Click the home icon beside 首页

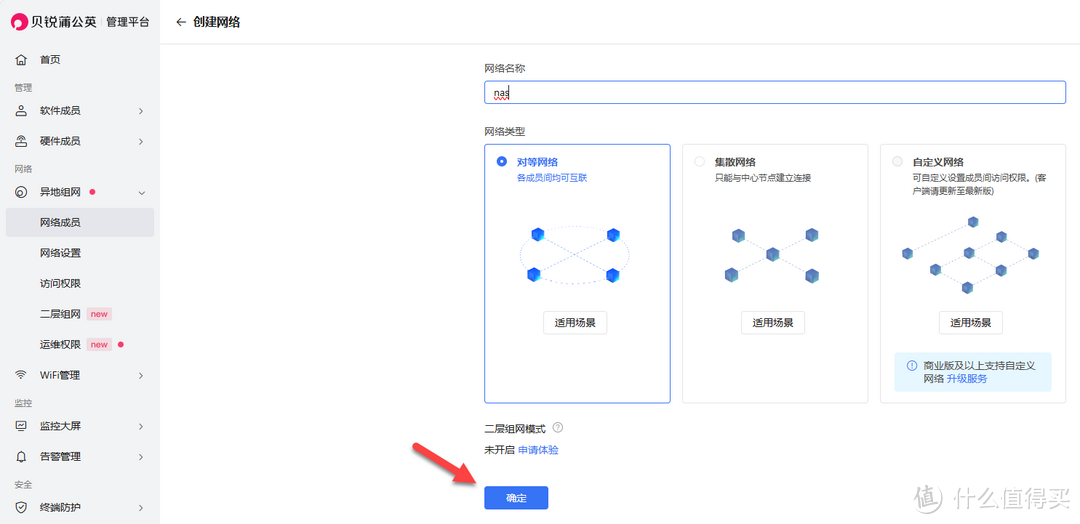click(21, 60)
